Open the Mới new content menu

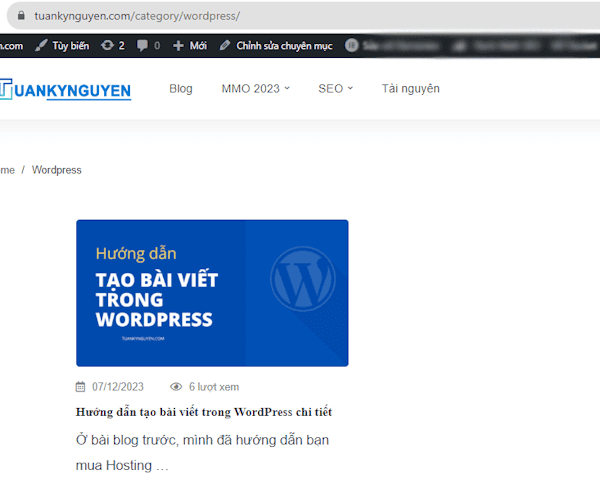click(198, 46)
